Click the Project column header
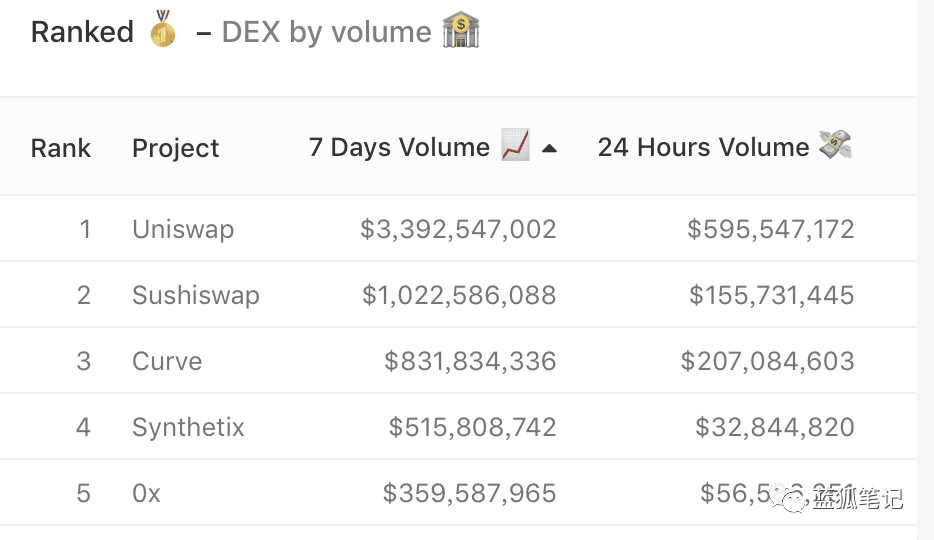Image resolution: width=934 pixels, height=540 pixels. (176, 148)
